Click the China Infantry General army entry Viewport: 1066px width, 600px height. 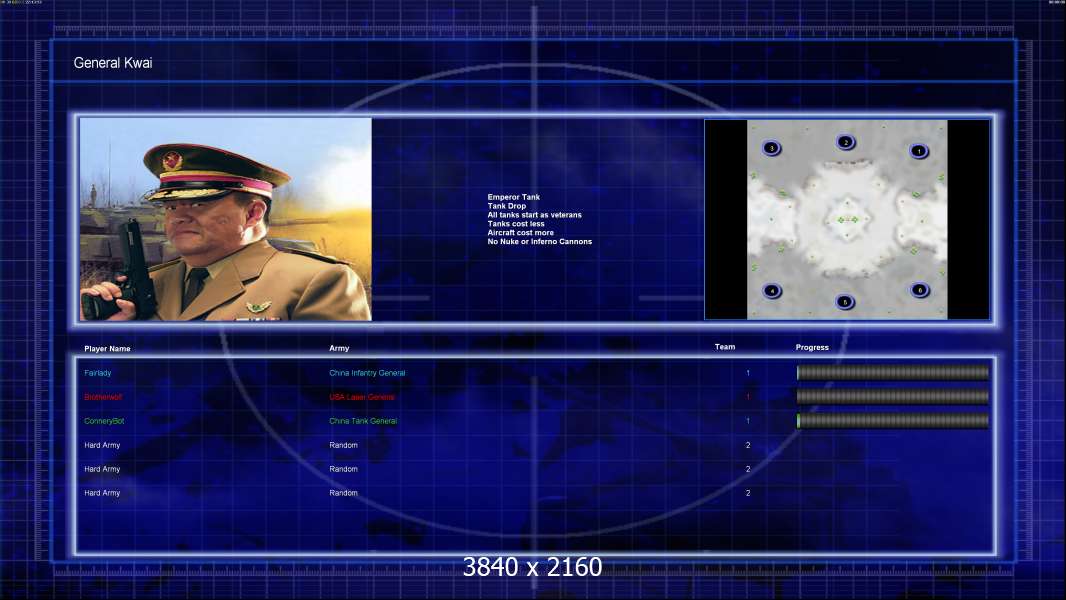pyautogui.click(x=367, y=373)
